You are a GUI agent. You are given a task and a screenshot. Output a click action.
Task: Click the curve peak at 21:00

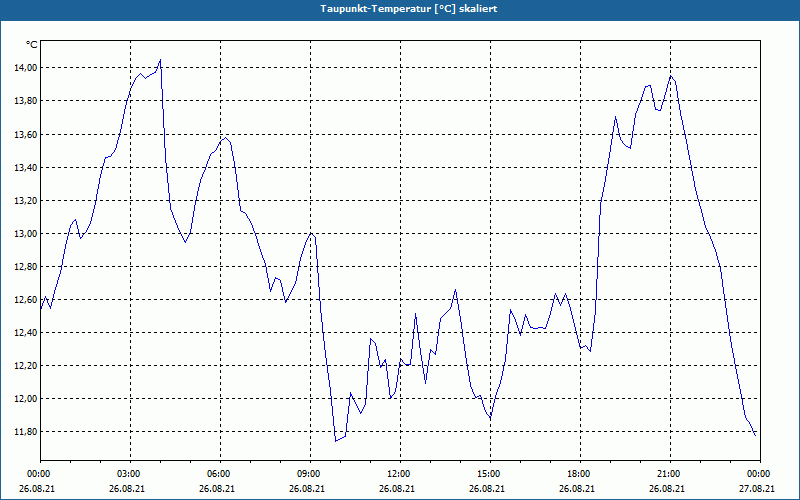[x=670, y=76]
